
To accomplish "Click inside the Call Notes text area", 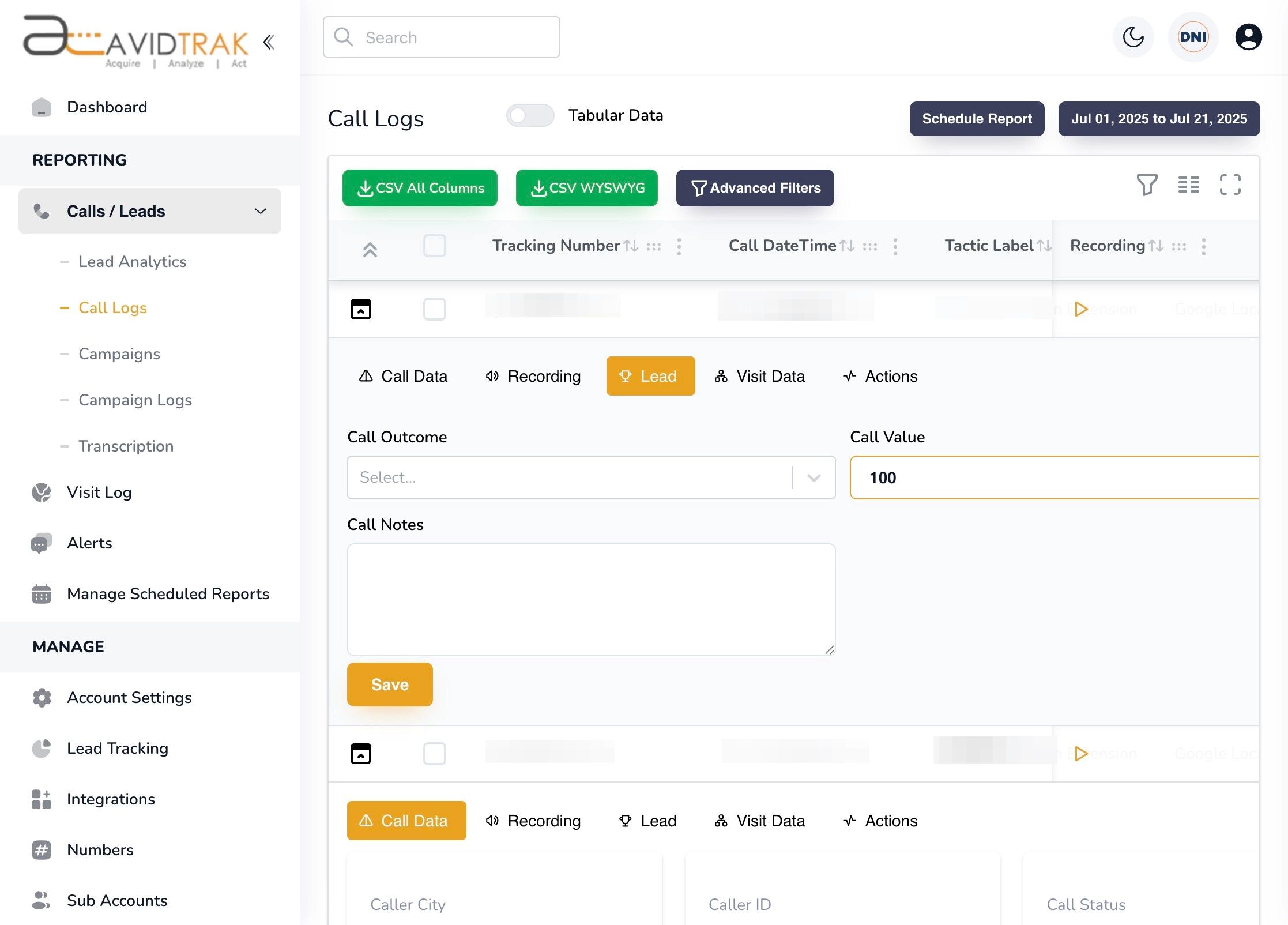I will [590, 599].
